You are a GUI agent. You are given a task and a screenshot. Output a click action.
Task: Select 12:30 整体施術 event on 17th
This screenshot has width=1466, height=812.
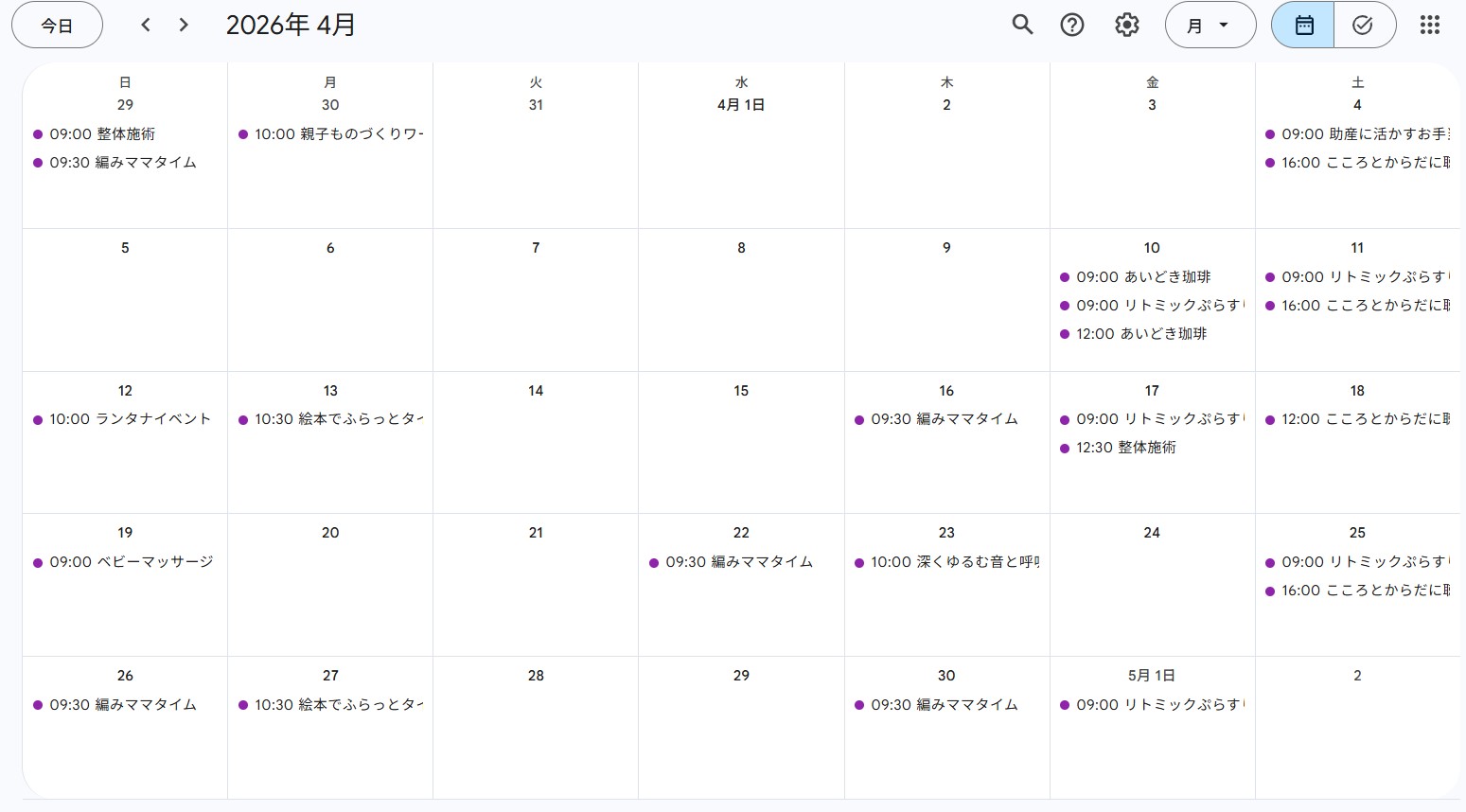tap(1125, 448)
